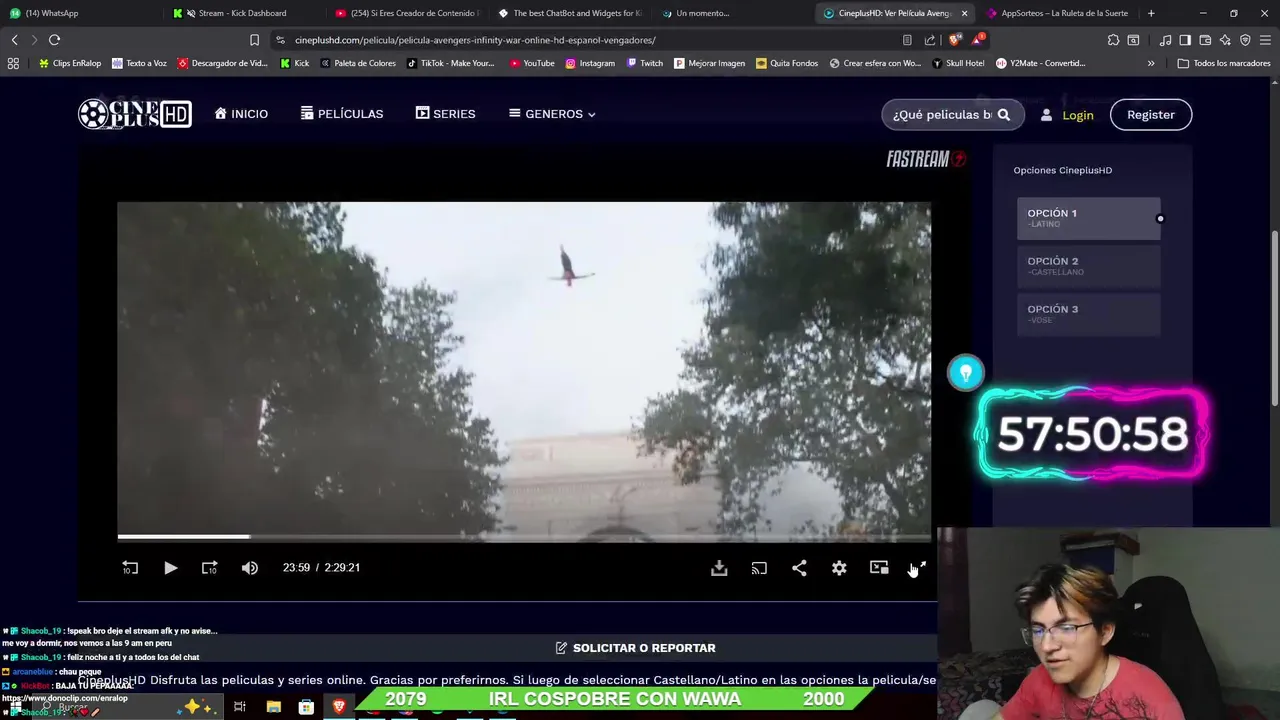The image size is (1280, 720).
Task: Select OPCIÓN 3 VOSE server
Action: click(x=1088, y=314)
